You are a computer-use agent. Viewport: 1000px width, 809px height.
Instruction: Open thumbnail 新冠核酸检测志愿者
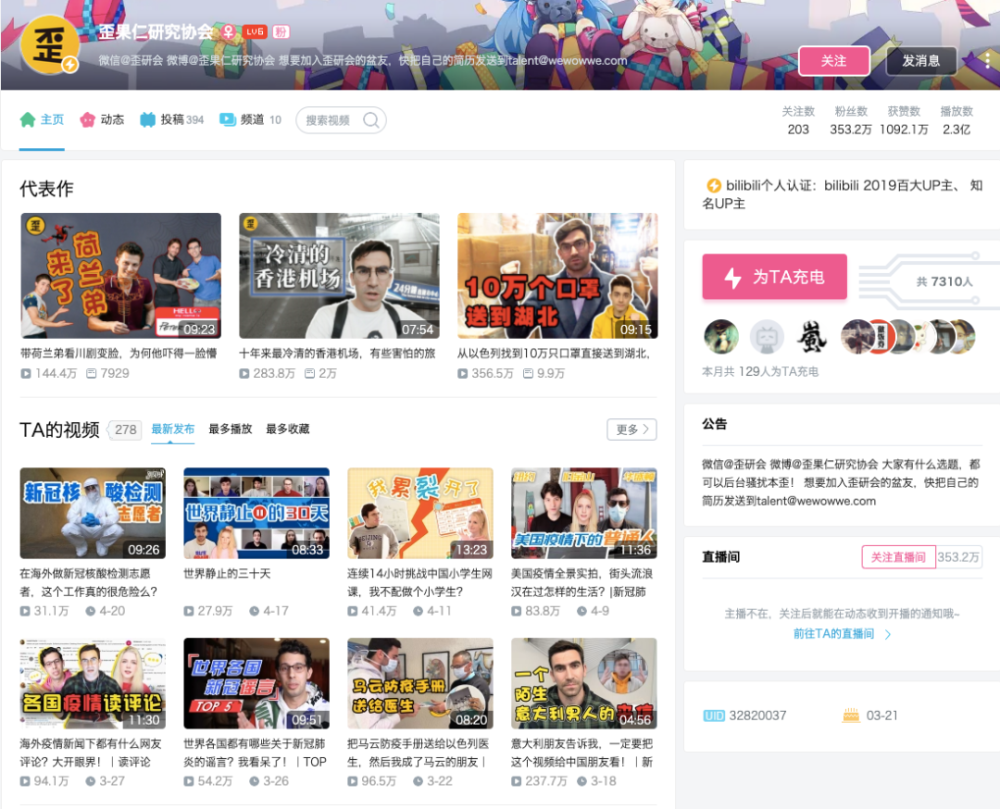pos(92,513)
